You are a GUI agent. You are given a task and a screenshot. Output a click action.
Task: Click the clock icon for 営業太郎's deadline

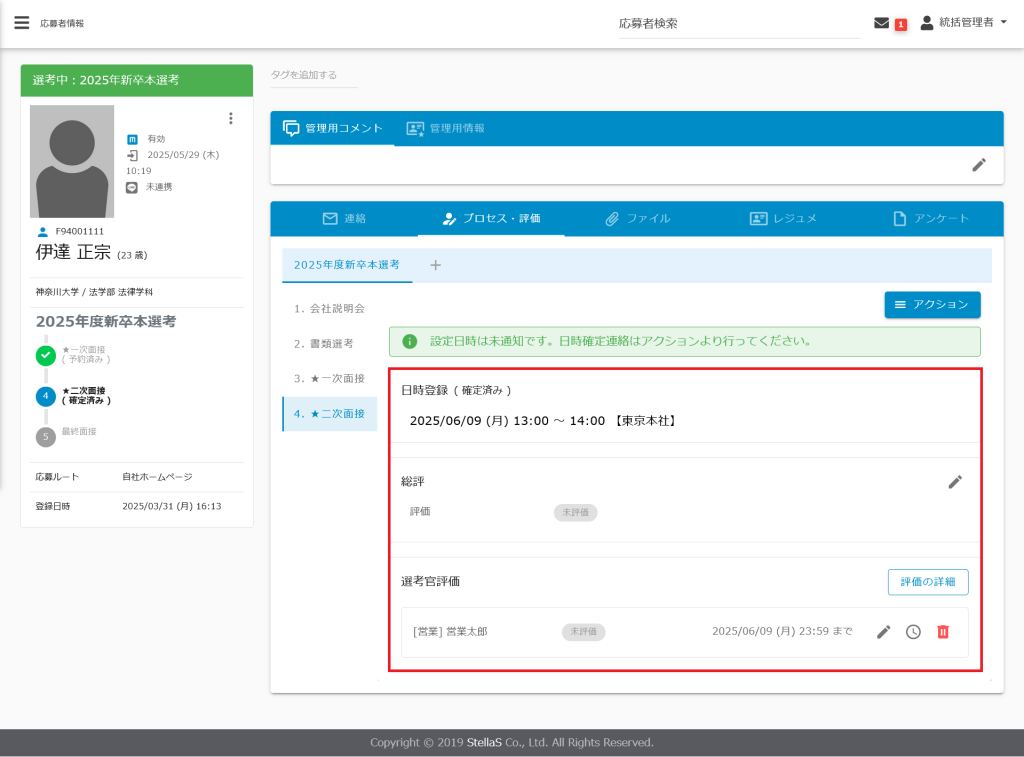point(913,632)
